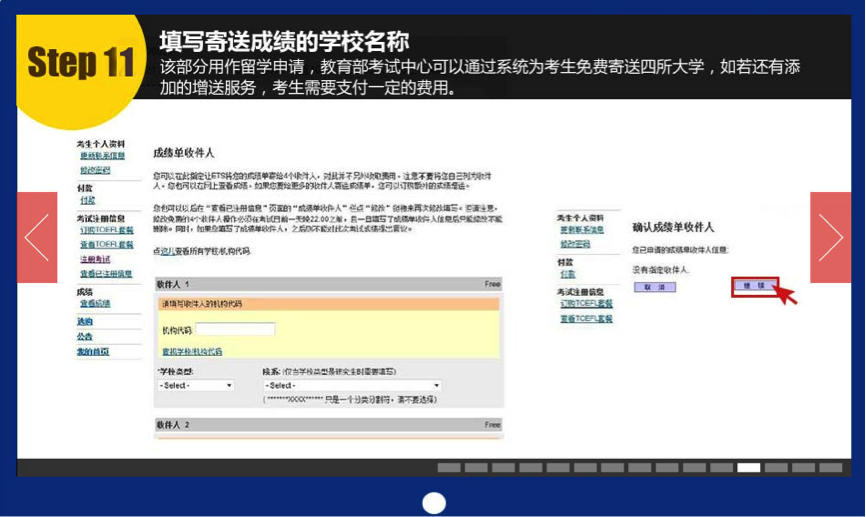
Task: Open the 查找学校/机构代码 link
Action: pyautogui.click(x=192, y=352)
